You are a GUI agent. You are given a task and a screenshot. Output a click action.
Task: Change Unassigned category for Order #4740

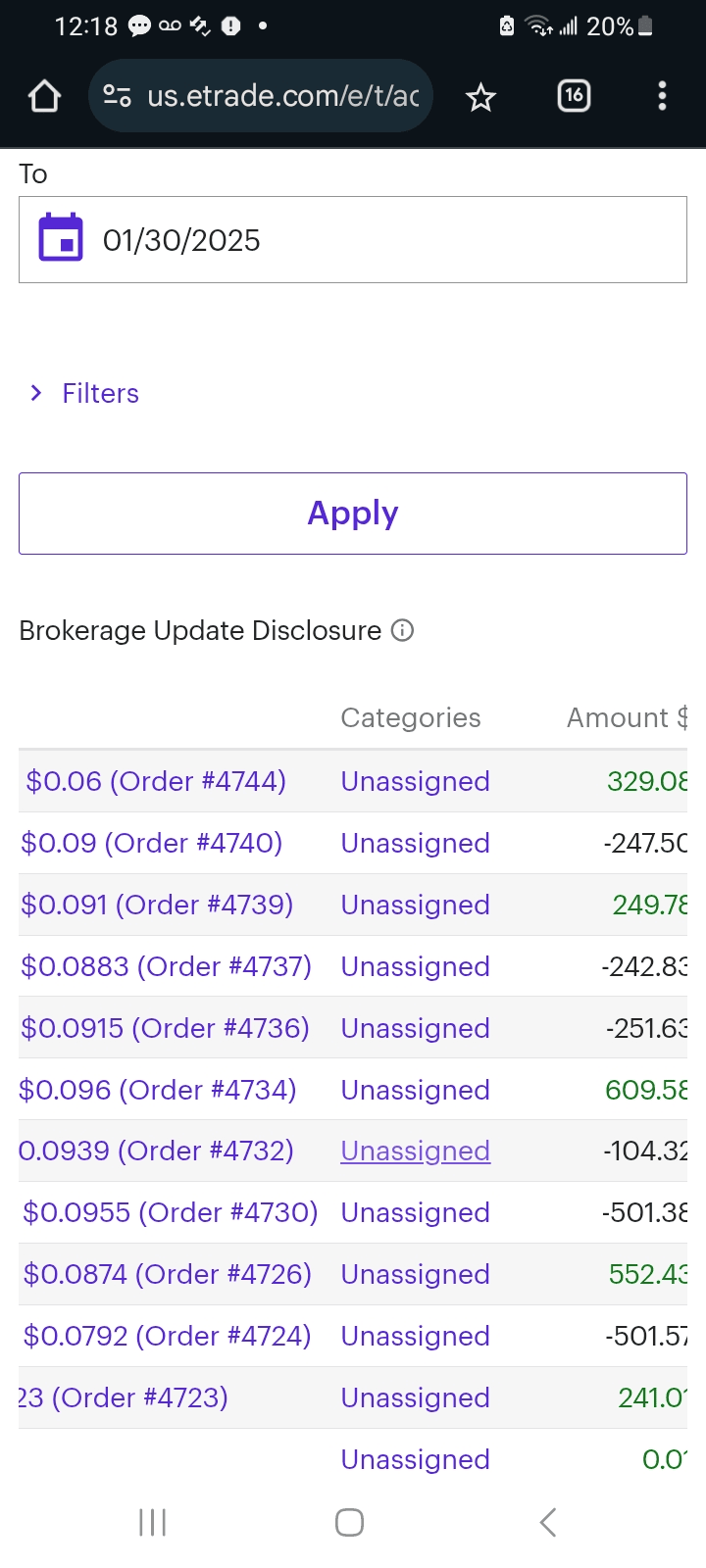tap(415, 843)
